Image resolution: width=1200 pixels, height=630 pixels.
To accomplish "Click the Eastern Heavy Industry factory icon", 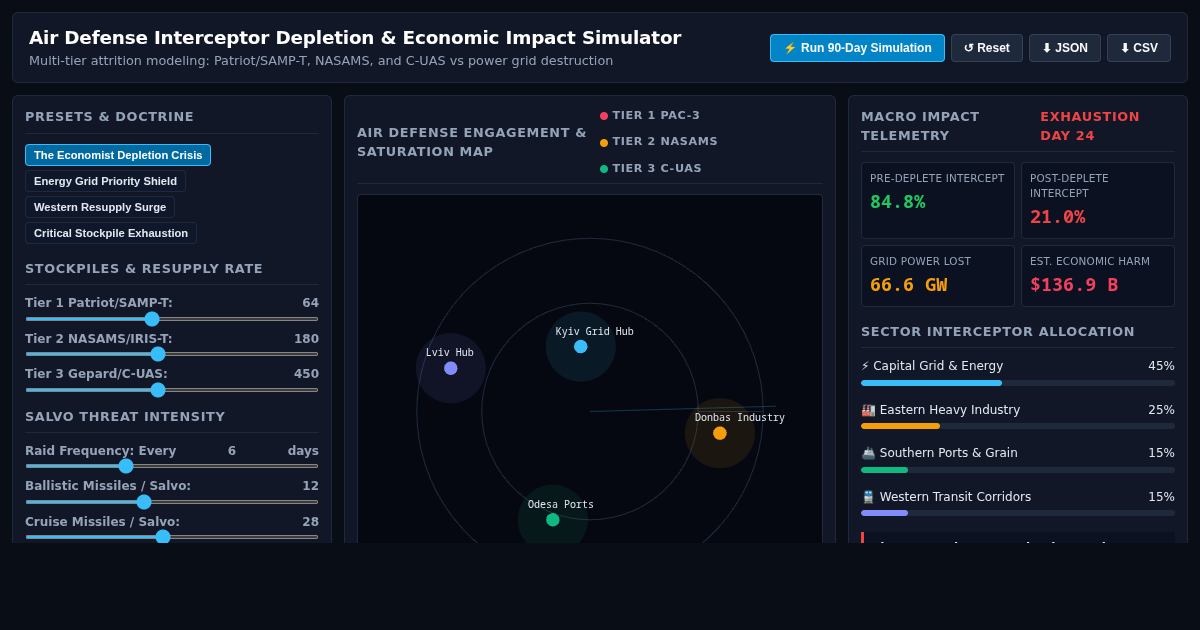I will [868, 410].
